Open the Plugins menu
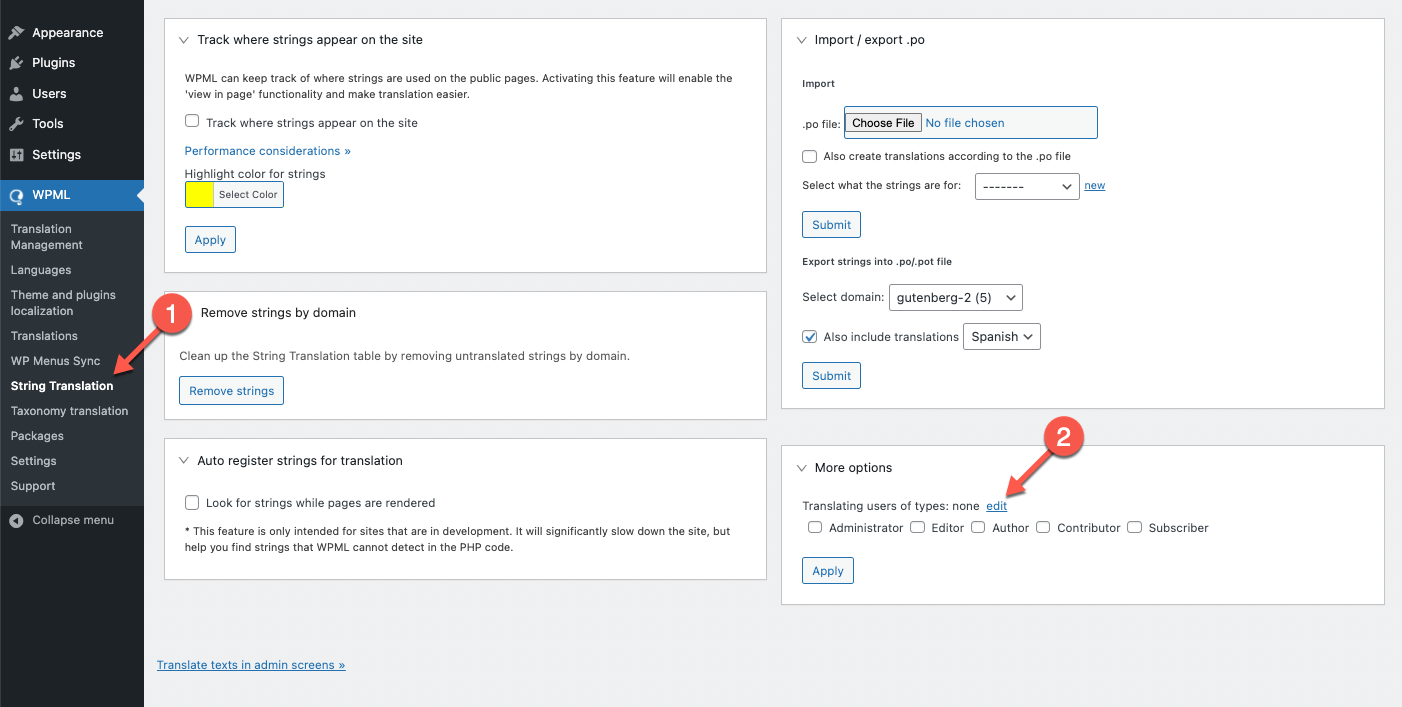This screenshot has width=1402, height=707. point(54,63)
